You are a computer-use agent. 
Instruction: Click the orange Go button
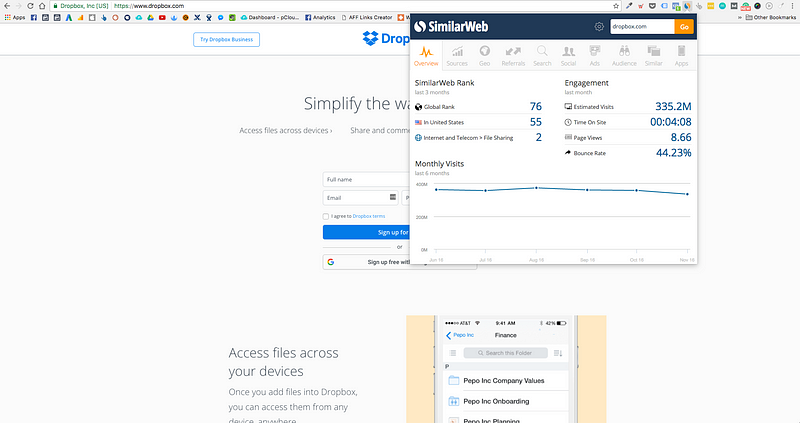(684, 27)
